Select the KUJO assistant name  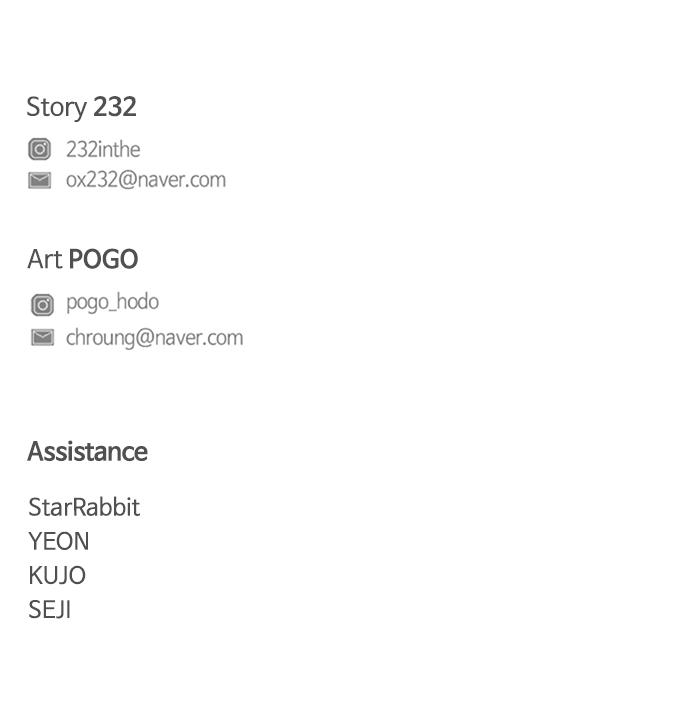click(57, 576)
